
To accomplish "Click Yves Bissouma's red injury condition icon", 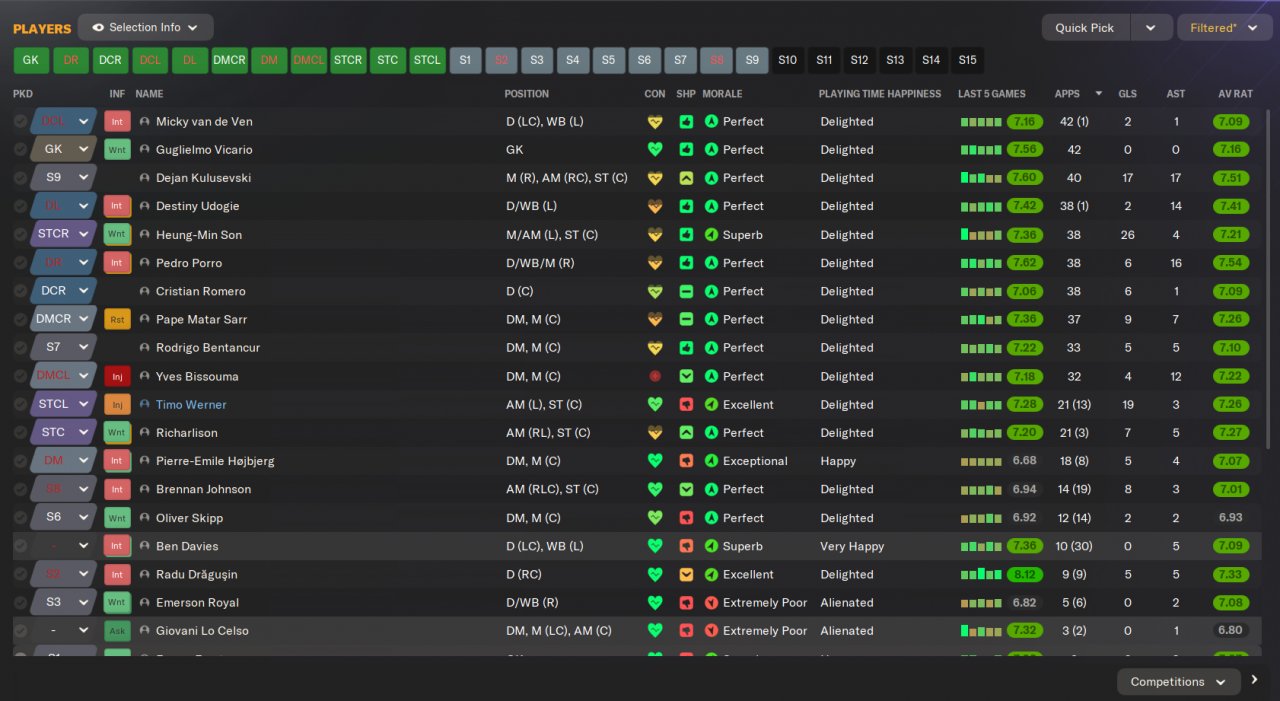I will point(655,377).
